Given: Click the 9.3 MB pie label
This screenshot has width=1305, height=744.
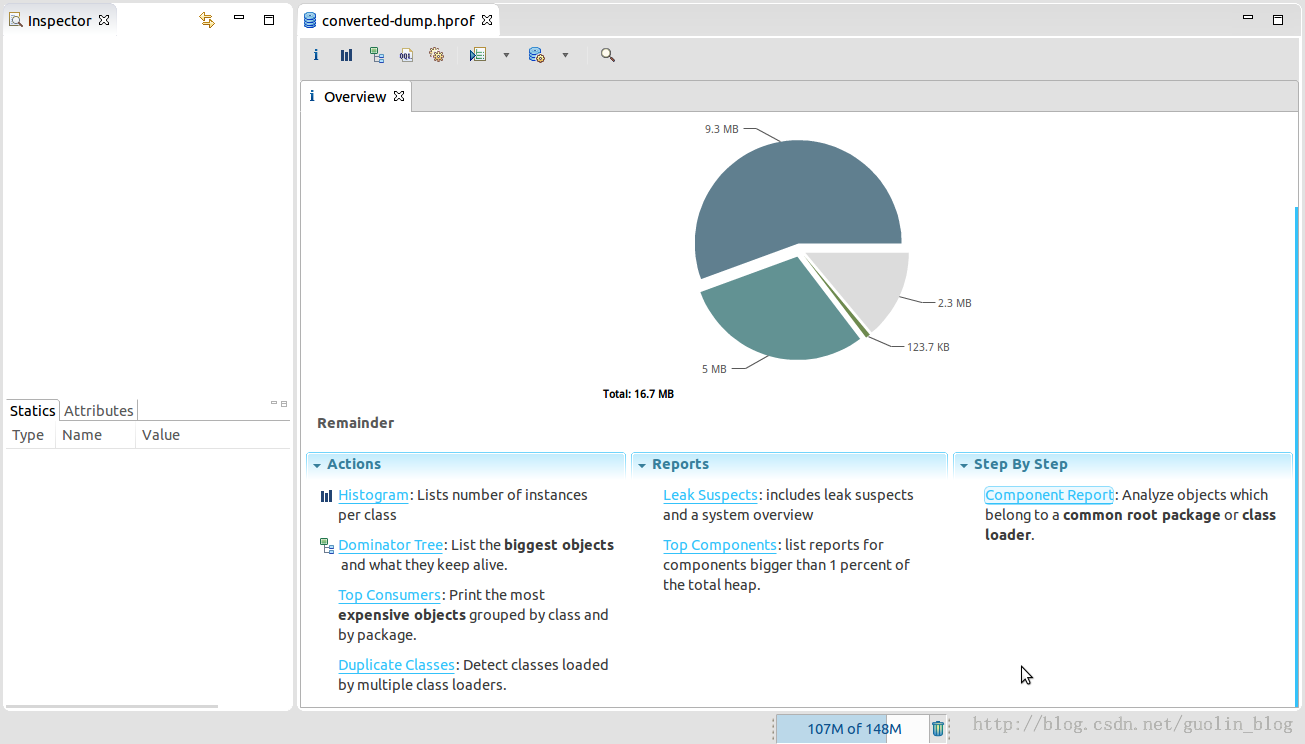Looking at the screenshot, I should [x=721, y=129].
